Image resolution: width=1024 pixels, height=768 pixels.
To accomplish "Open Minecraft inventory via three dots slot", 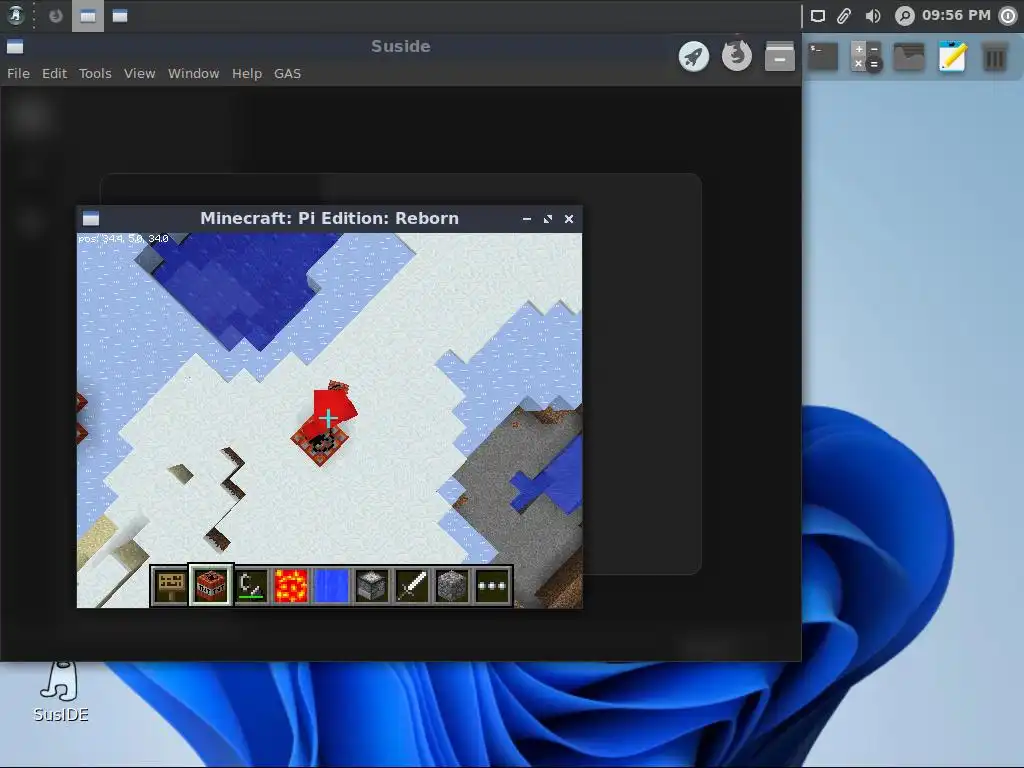I will tap(492, 586).
